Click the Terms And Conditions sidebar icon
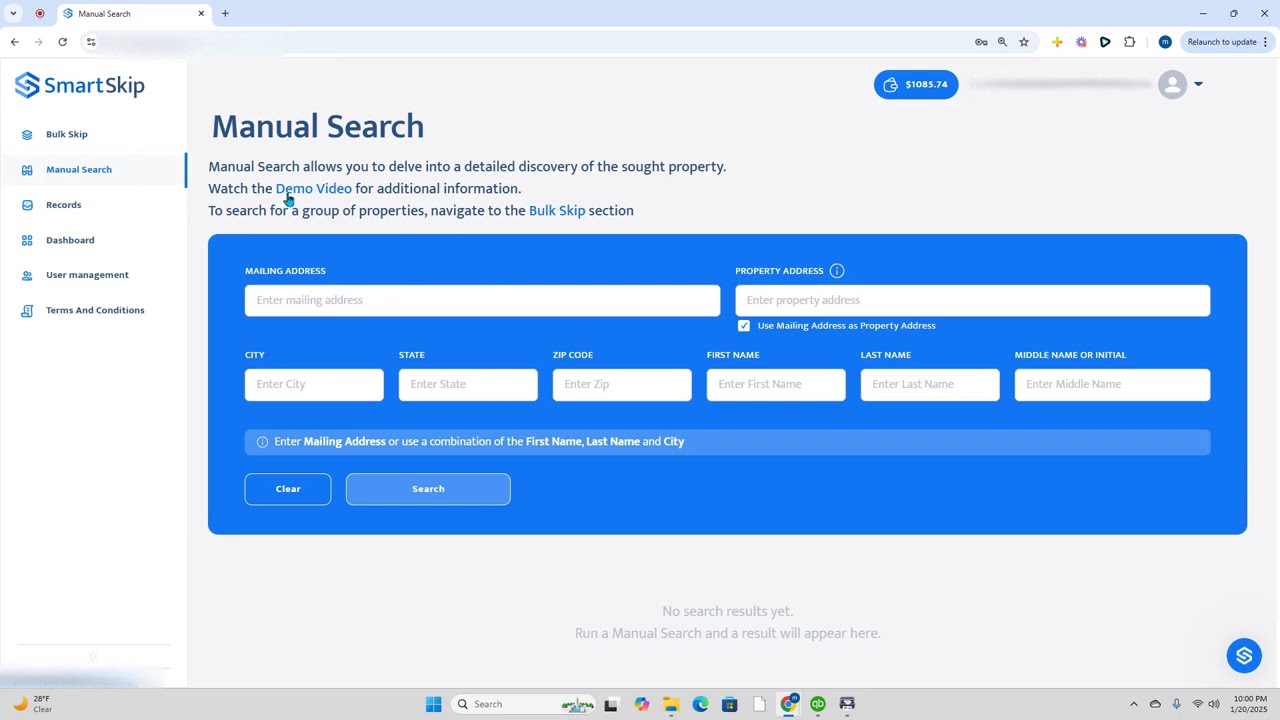This screenshot has height=720, width=1280. coord(27,310)
